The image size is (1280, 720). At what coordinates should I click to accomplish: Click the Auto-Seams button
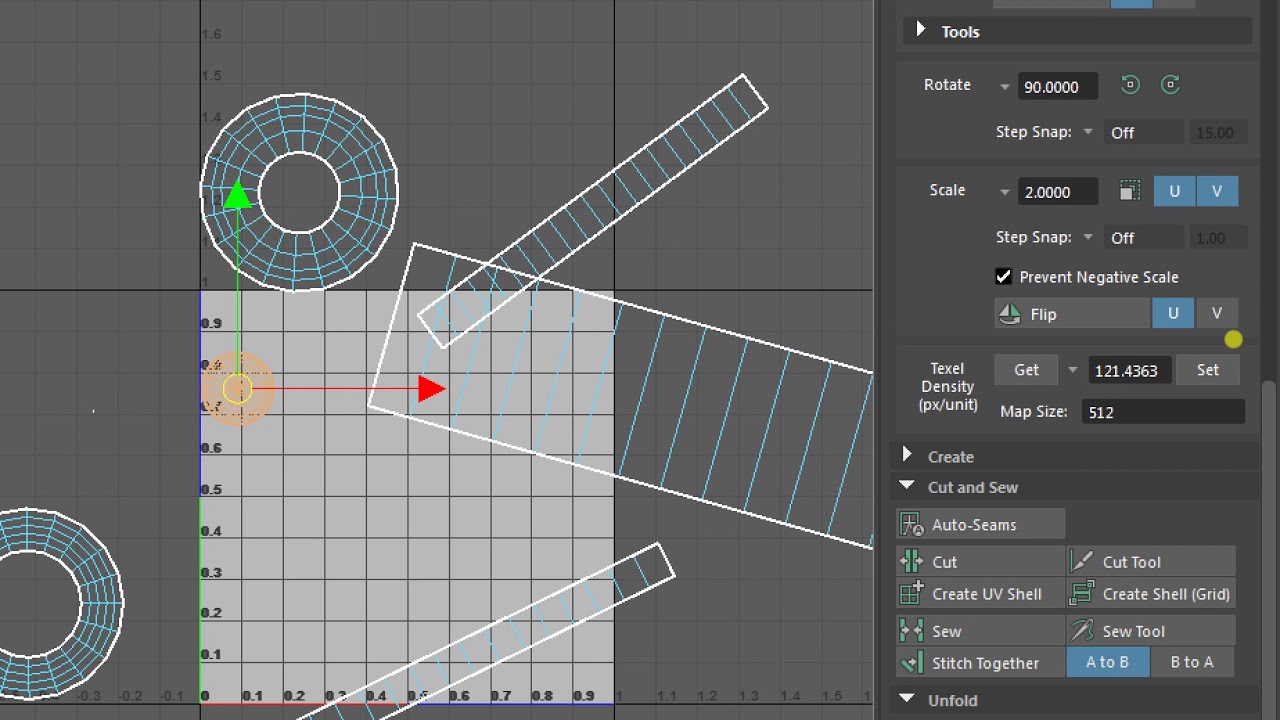click(981, 524)
